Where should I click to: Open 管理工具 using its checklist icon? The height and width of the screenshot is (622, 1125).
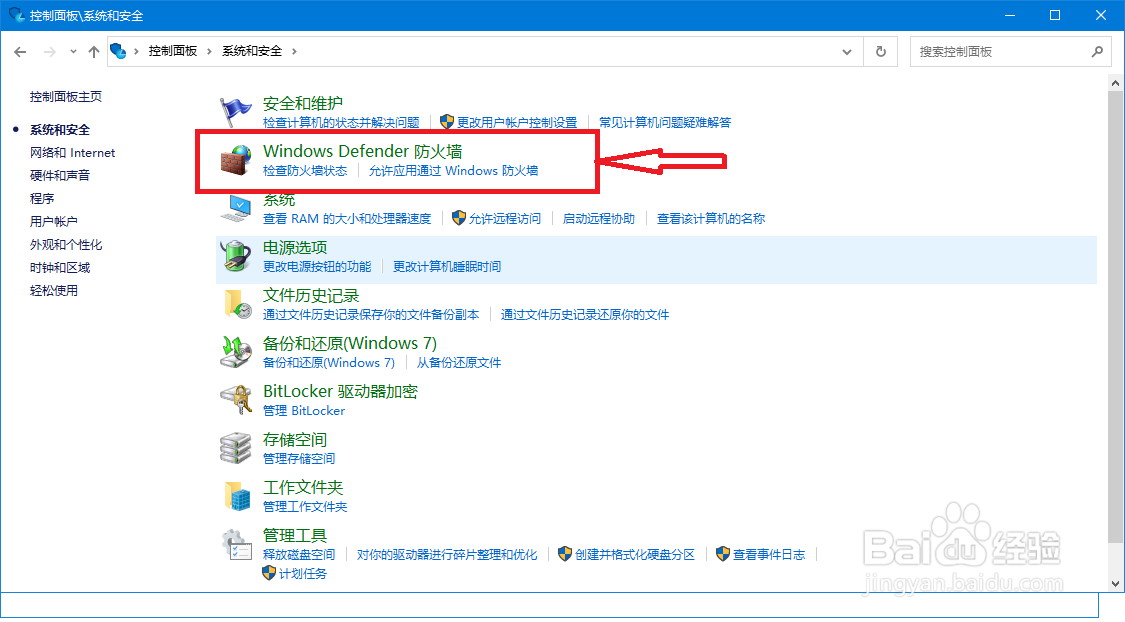(x=235, y=543)
